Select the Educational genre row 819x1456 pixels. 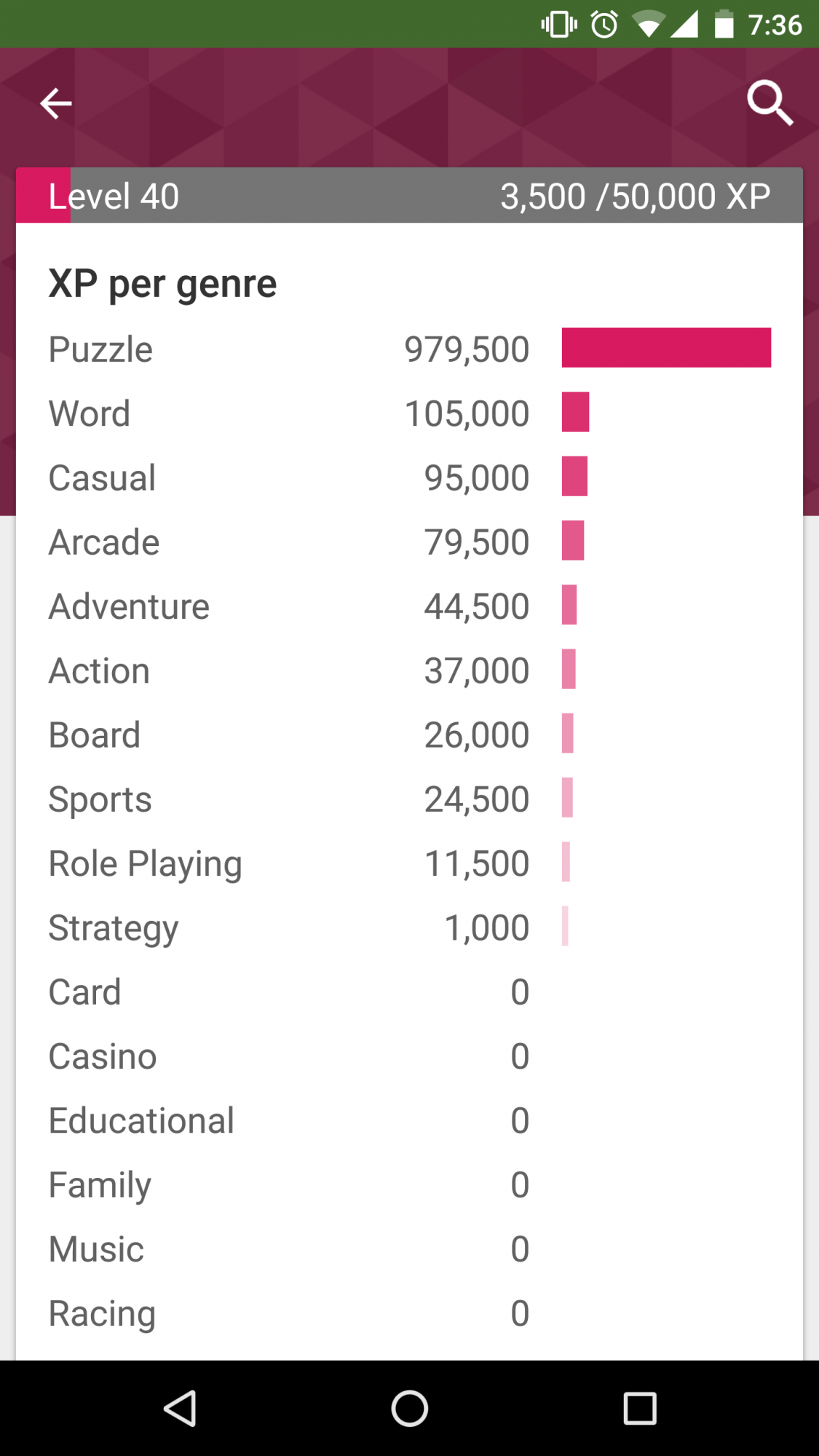(x=409, y=1120)
